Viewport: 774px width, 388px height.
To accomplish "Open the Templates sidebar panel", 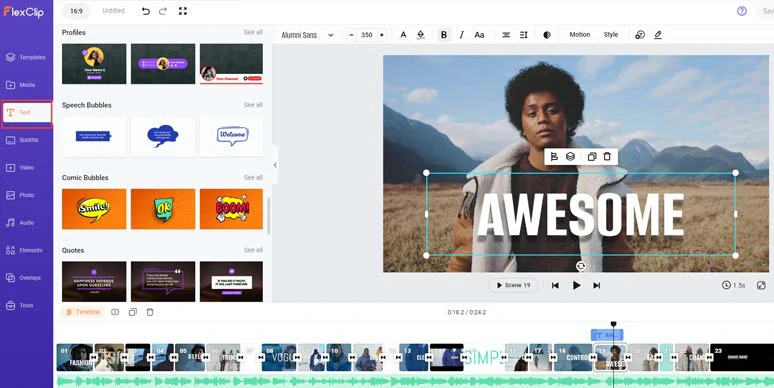I will coord(26,57).
